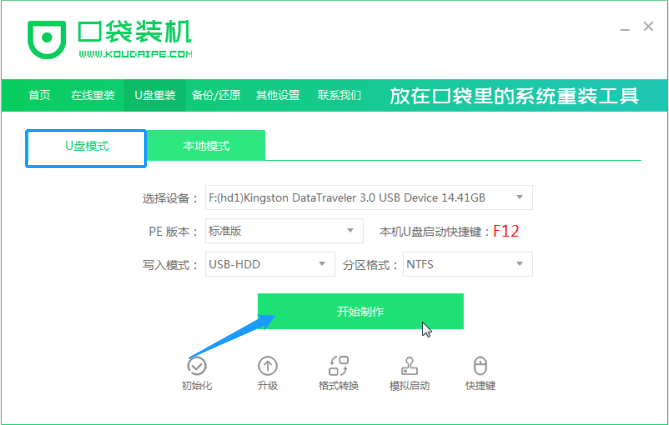Open 其他设置 in navigation bar
669x425 pixels.
(277, 96)
